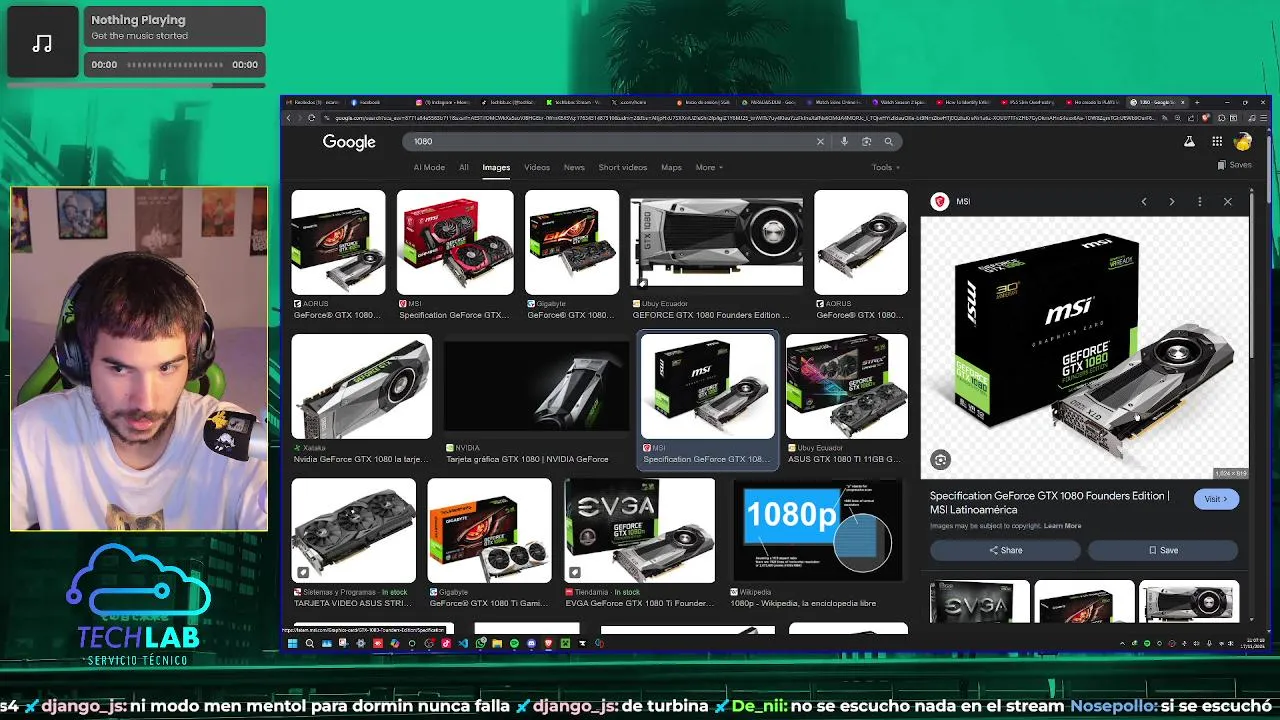1280x720 pixels.
Task: Open Search Labs flask icon
Action: tap(1189, 142)
